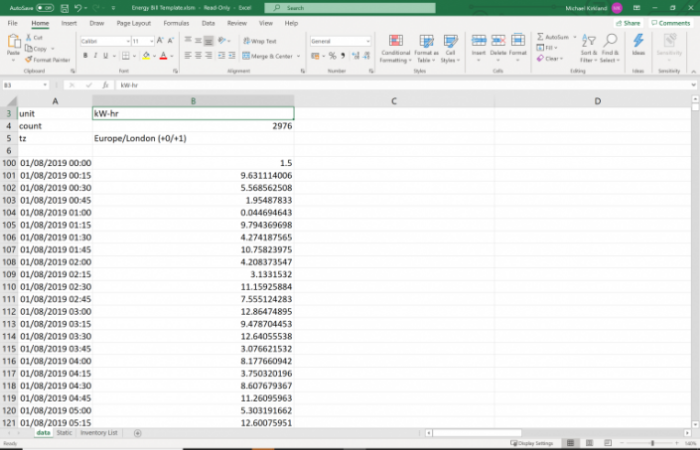The width and height of the screenshot is (700, 450).
Task: Expand the formula bar
Action: coord(693,85)
